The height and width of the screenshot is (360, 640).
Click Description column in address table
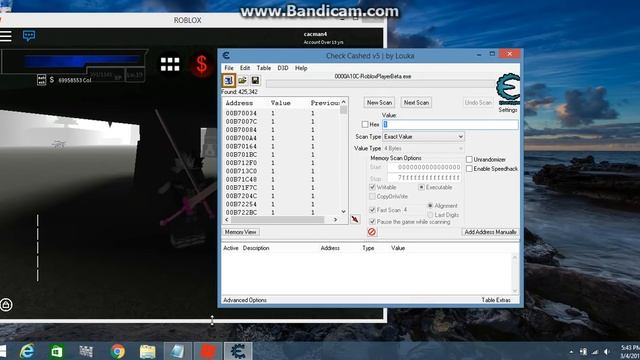pyautogui.click(x=256, y=248)
